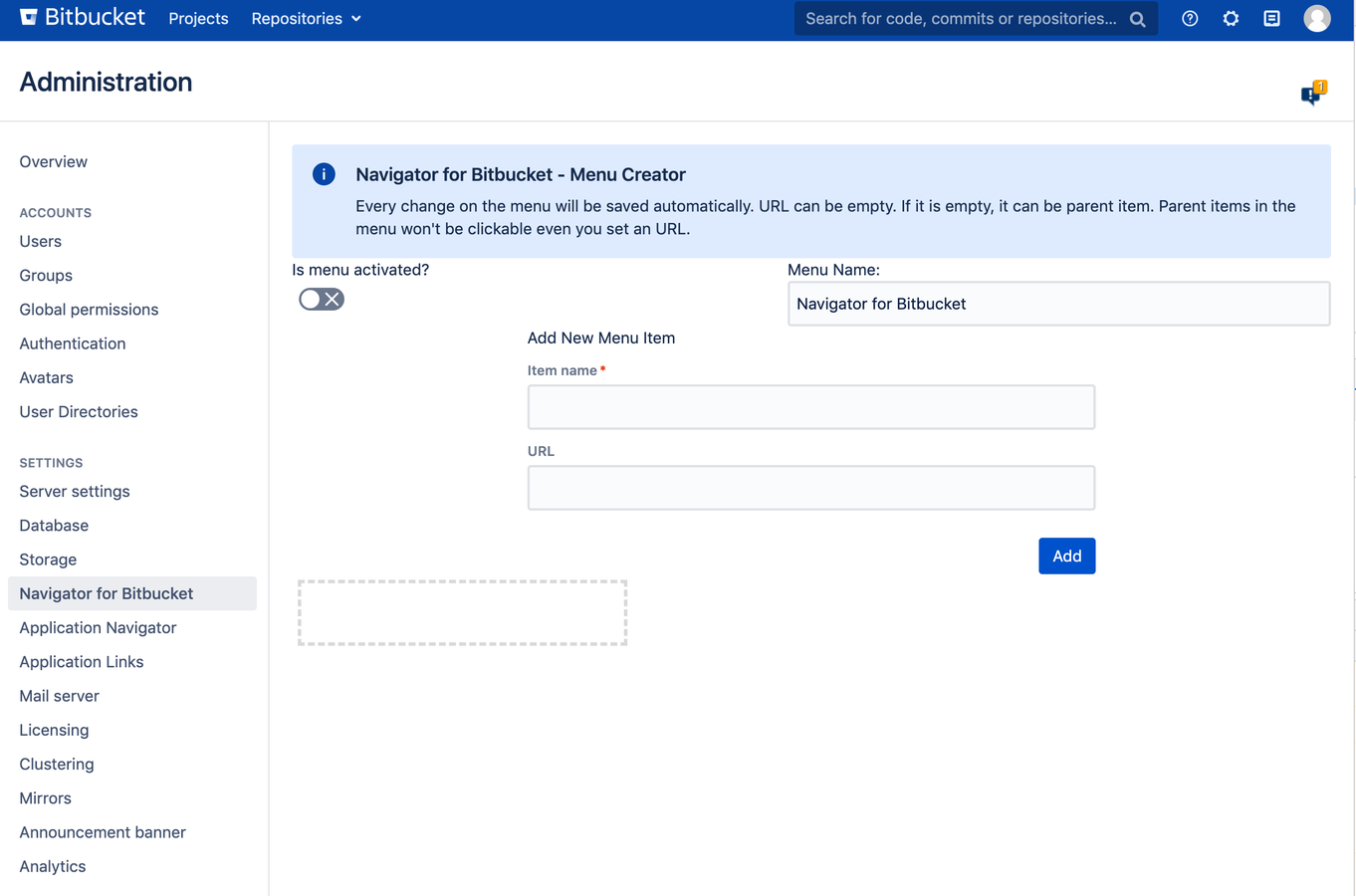
Task: Open the user profile avatar
Action: pos(1317,19)
